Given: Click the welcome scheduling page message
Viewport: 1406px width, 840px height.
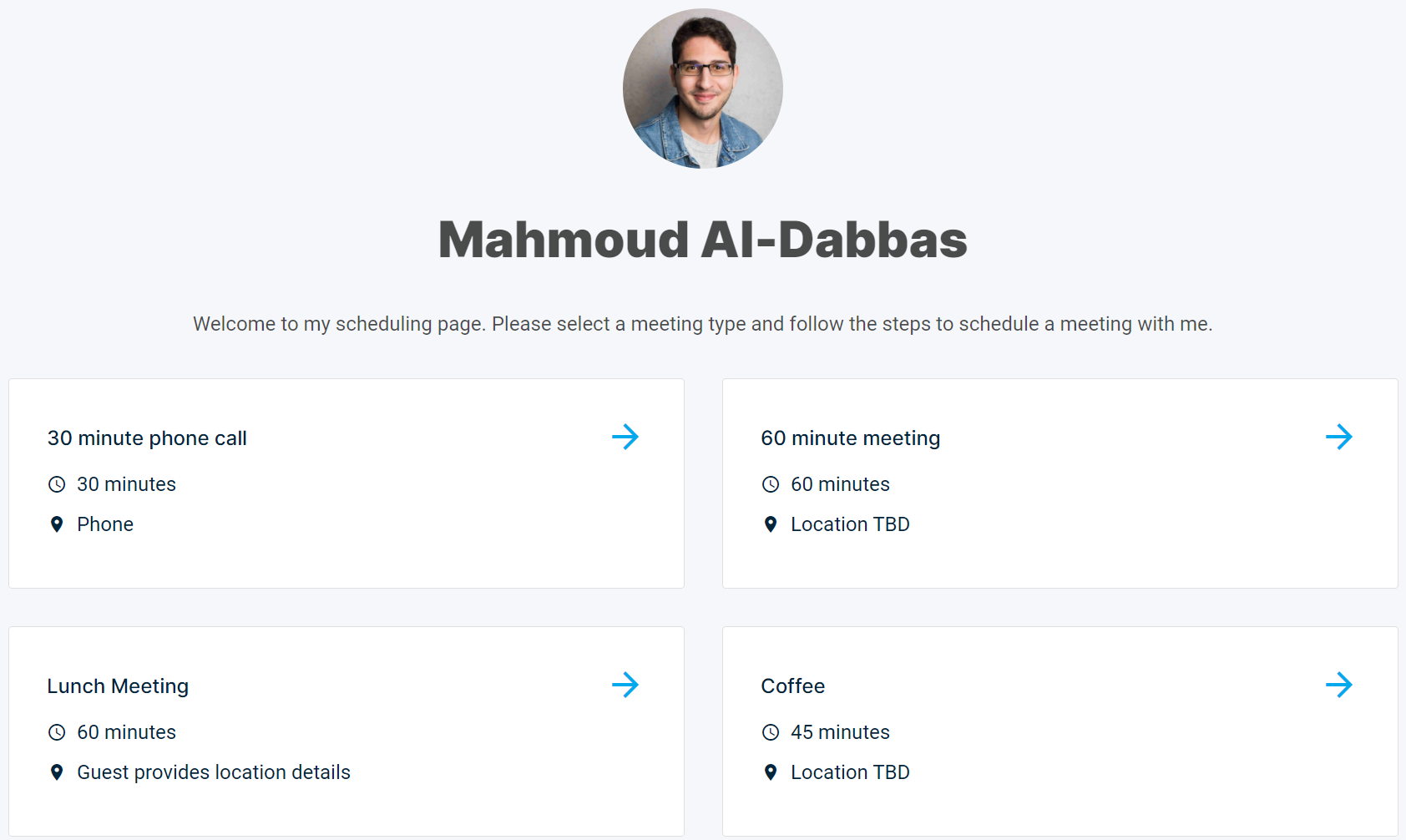Looking at the screenshot, I should coord(703,324).
